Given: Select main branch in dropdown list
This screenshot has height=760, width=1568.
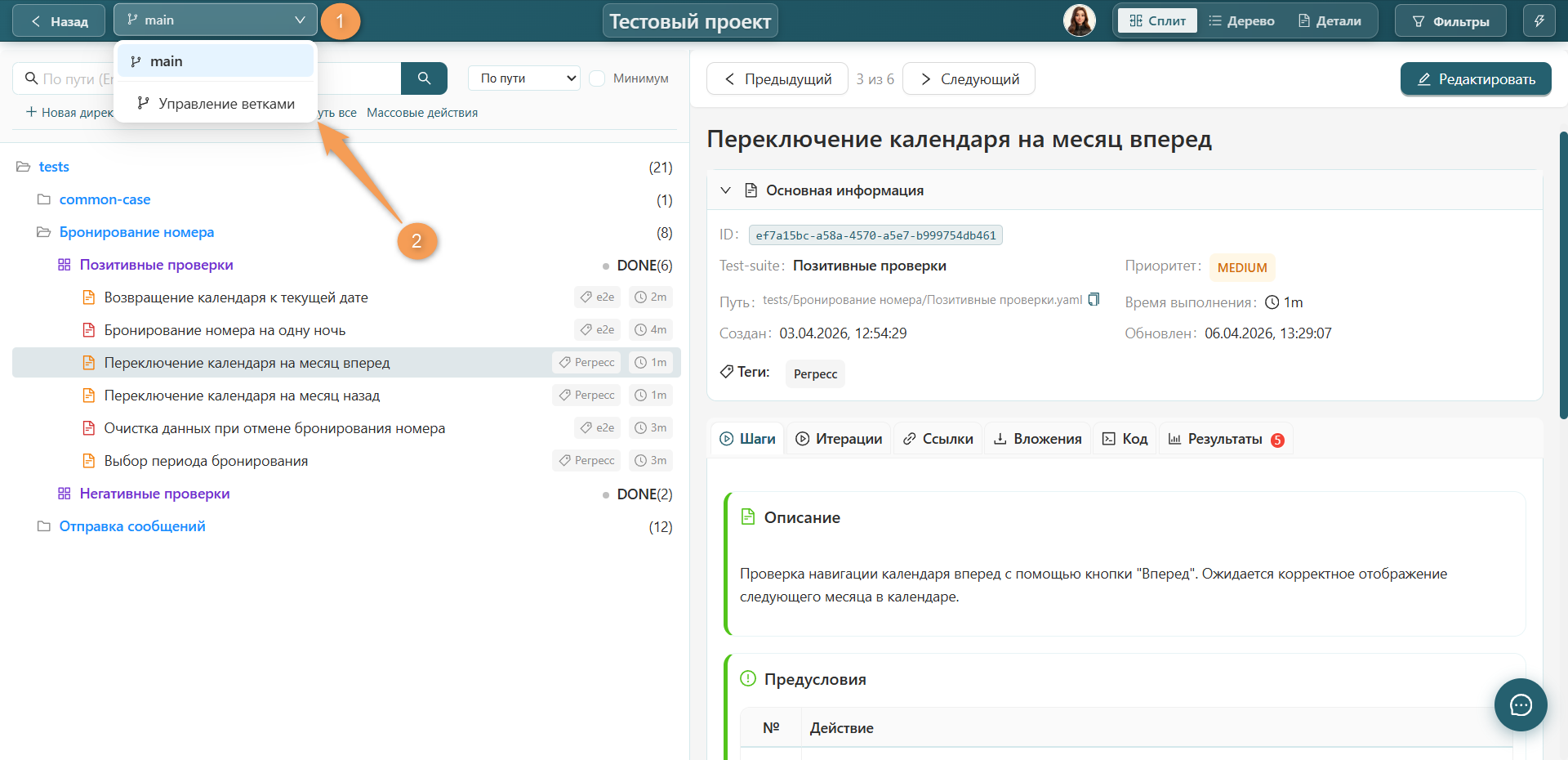Looking at the screenshot, I should point(216,61).
